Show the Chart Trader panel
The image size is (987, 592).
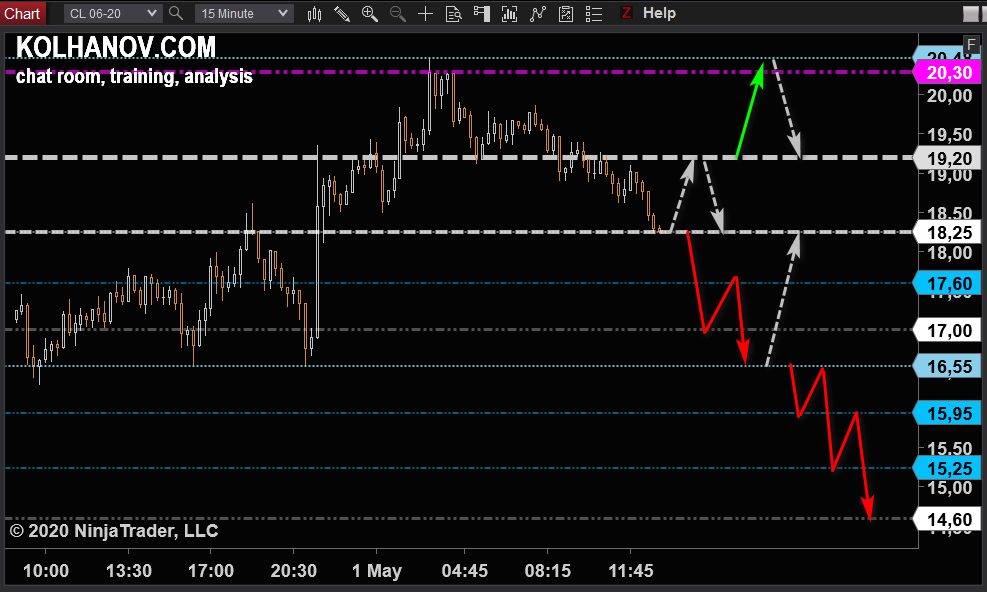[x=481, y=13]
